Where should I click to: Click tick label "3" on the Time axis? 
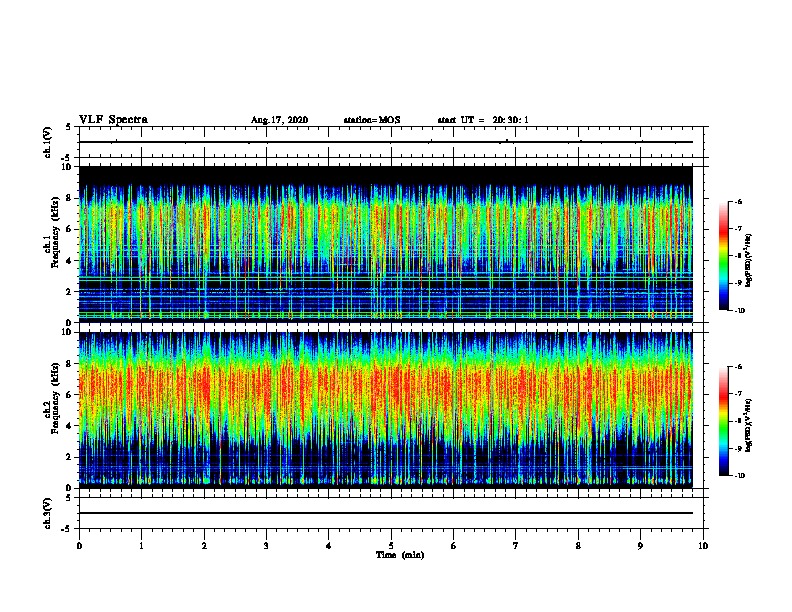[x=266, y=546]
